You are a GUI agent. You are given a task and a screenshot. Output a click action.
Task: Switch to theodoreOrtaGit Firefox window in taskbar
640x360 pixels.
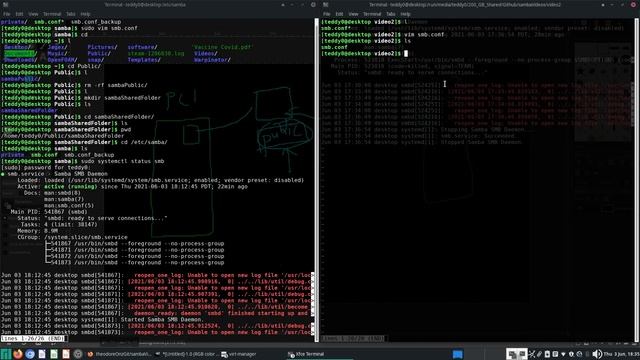coord(120,354)
